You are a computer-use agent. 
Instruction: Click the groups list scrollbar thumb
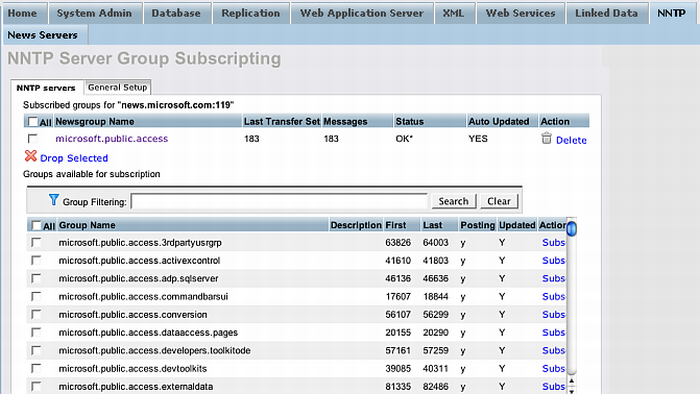pos(571,228)
